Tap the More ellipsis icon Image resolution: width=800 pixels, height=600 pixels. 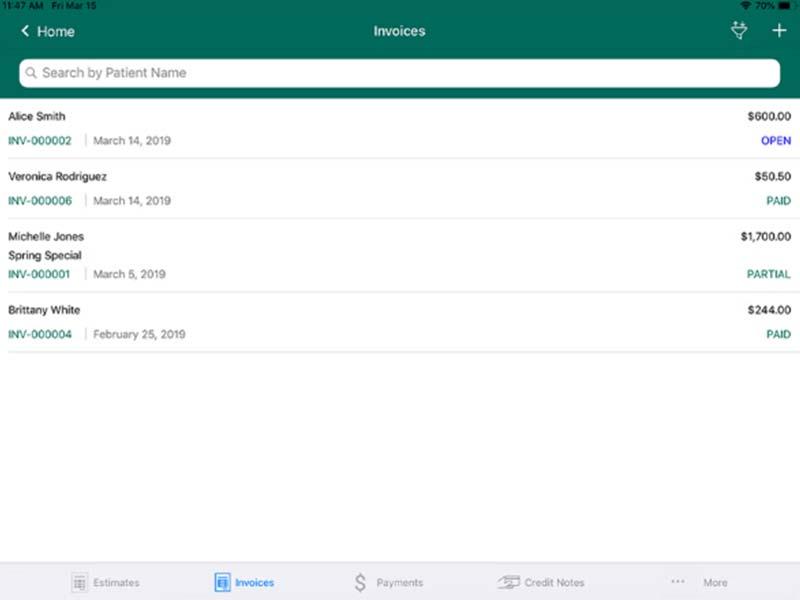pos(678,581)
